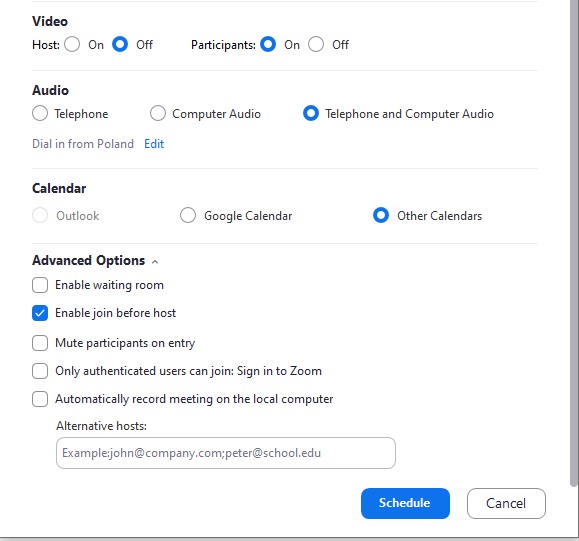The image size is (579, 541).
Task: Select Telephone and Computer Audio
Action: (x=311, y=113)
